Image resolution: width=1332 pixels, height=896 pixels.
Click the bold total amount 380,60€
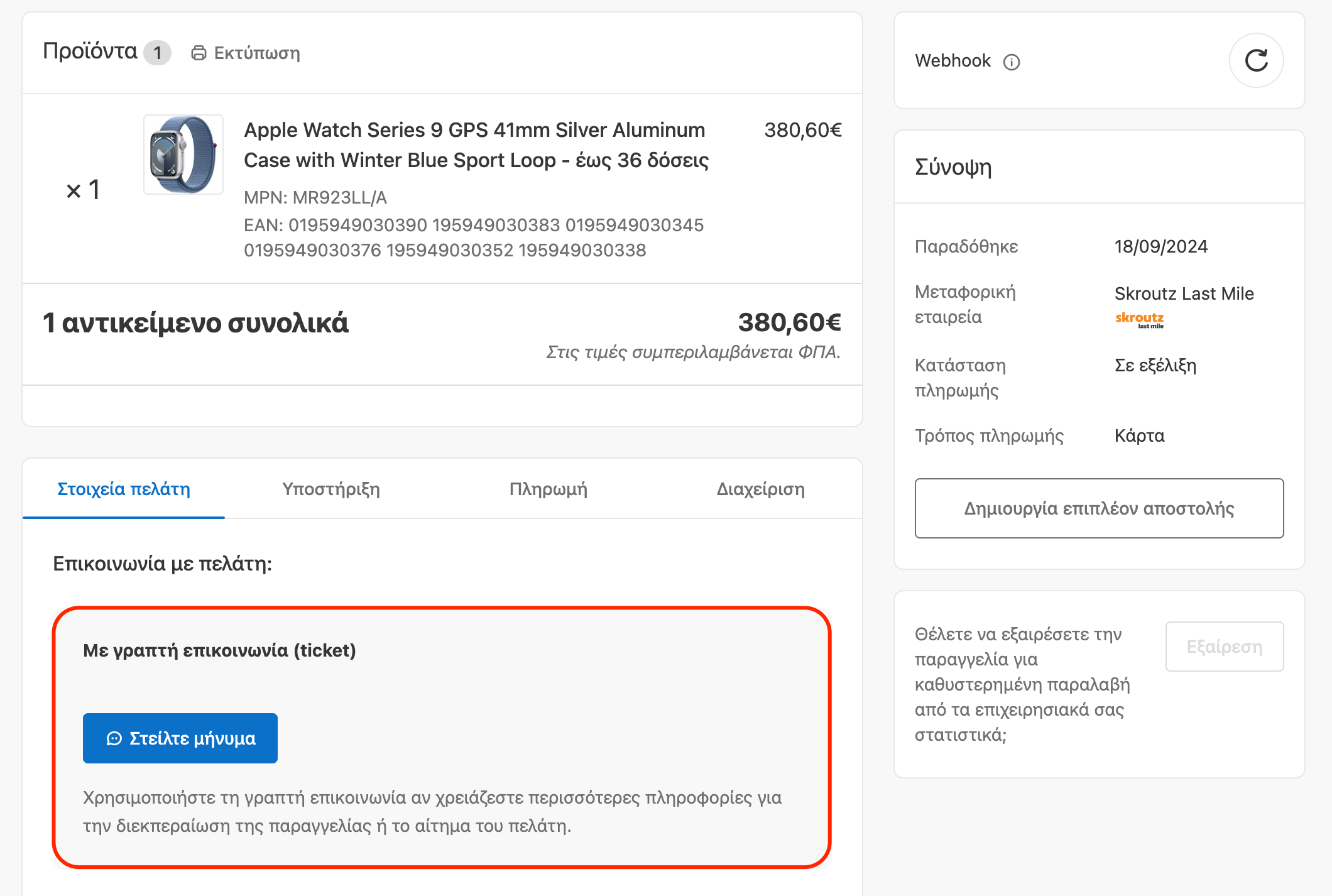click(790, 322)
